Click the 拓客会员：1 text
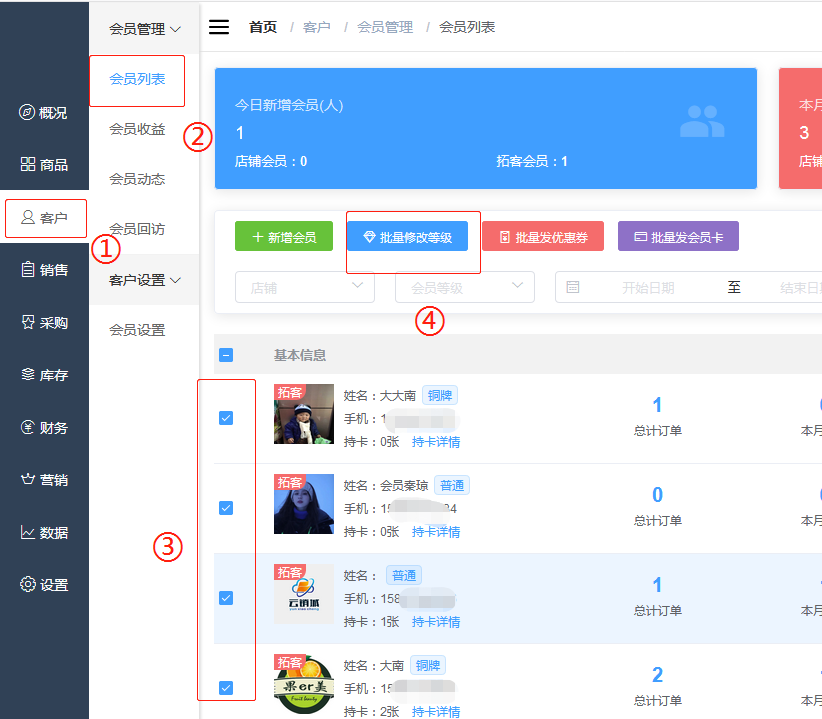 [x=532, y=161]
